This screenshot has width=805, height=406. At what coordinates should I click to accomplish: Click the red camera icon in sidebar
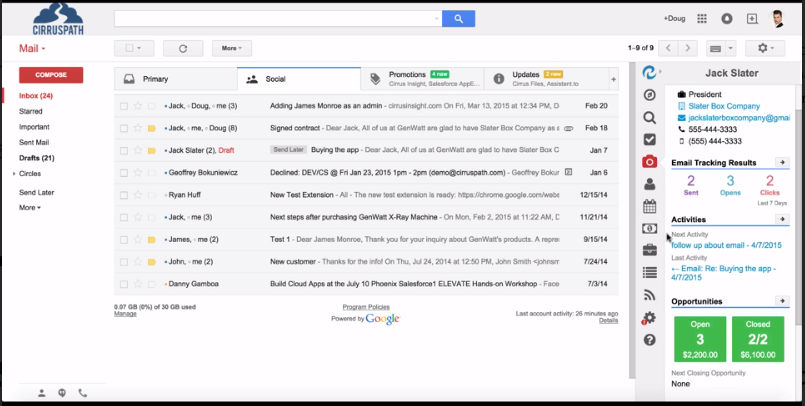pos(649,162)
